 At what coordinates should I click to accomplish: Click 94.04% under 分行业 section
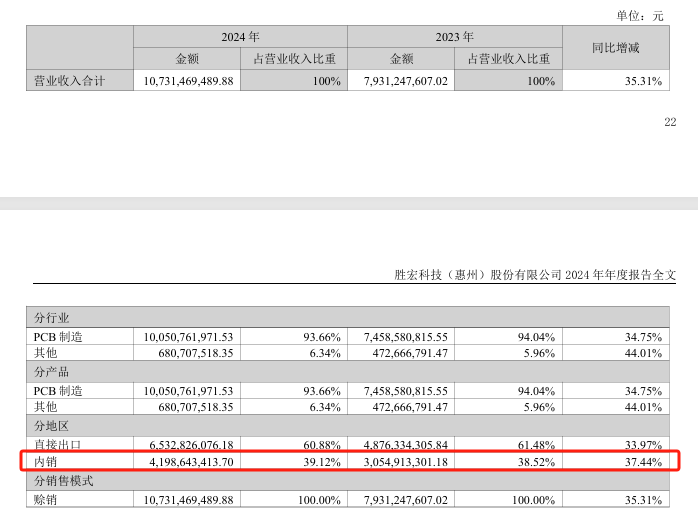click(x=536, y=337)
